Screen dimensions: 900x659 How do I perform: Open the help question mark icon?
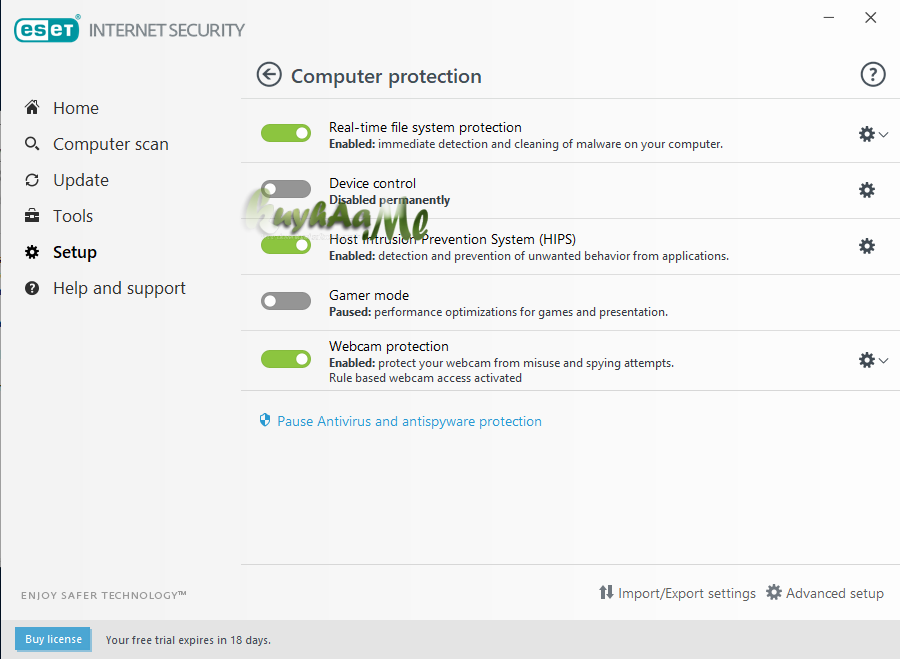click(x=873, y=75)
